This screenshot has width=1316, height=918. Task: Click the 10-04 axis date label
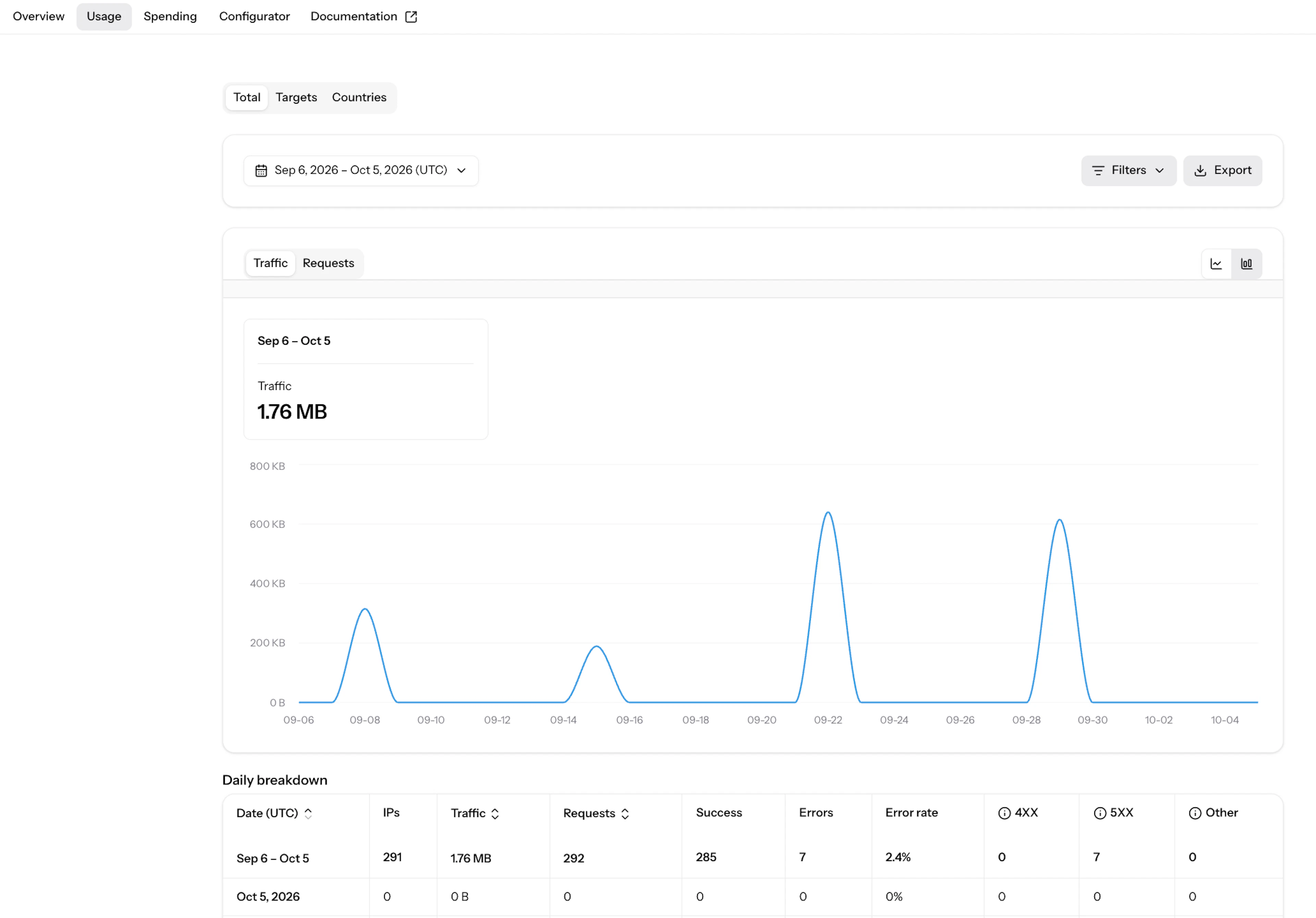(x=1225, y=720)
